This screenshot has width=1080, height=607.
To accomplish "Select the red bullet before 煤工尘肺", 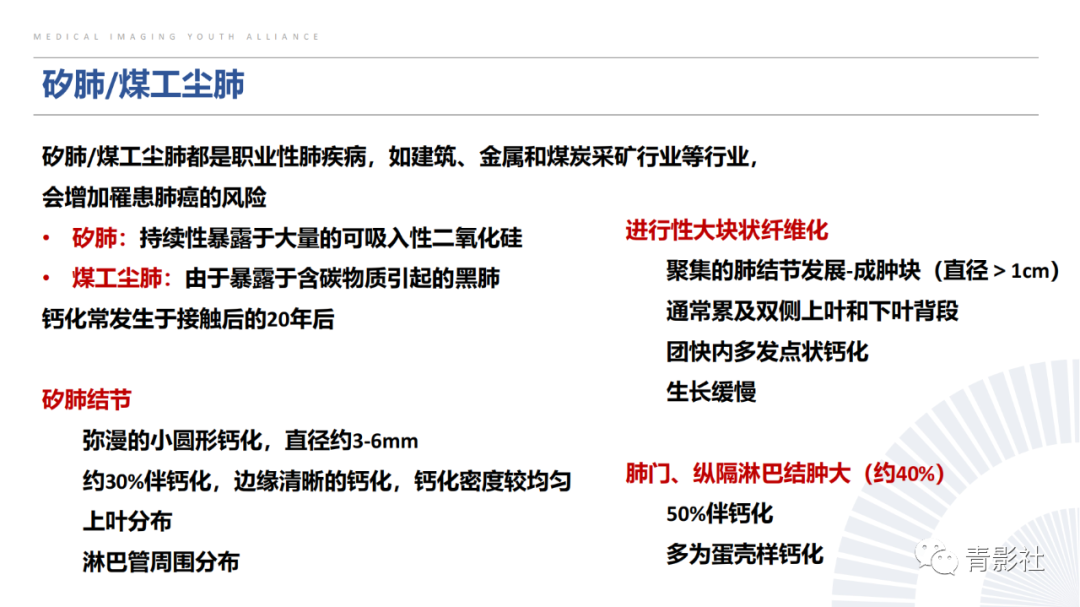I will click(x=44, y=278).
